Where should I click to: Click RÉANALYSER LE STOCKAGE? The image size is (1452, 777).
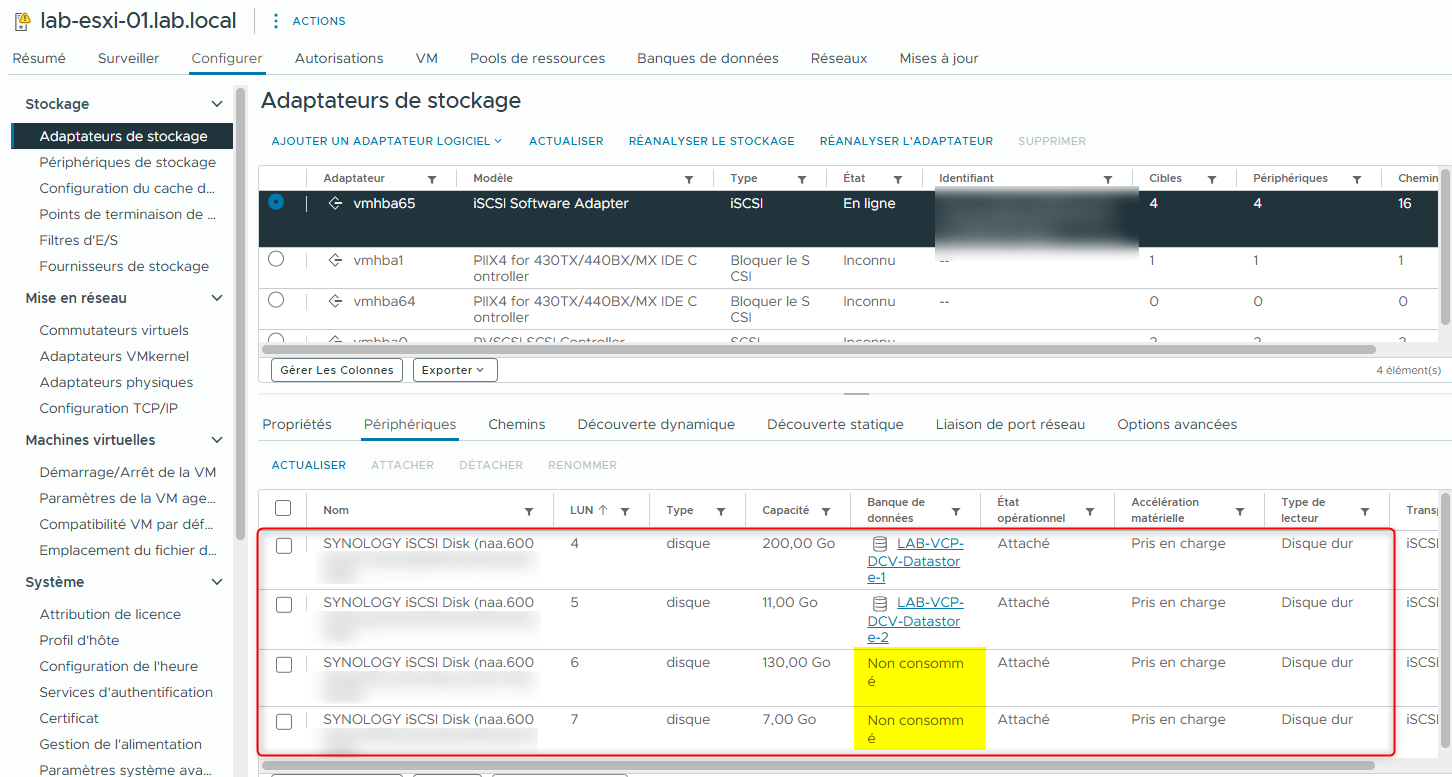[x=711, y=140]
